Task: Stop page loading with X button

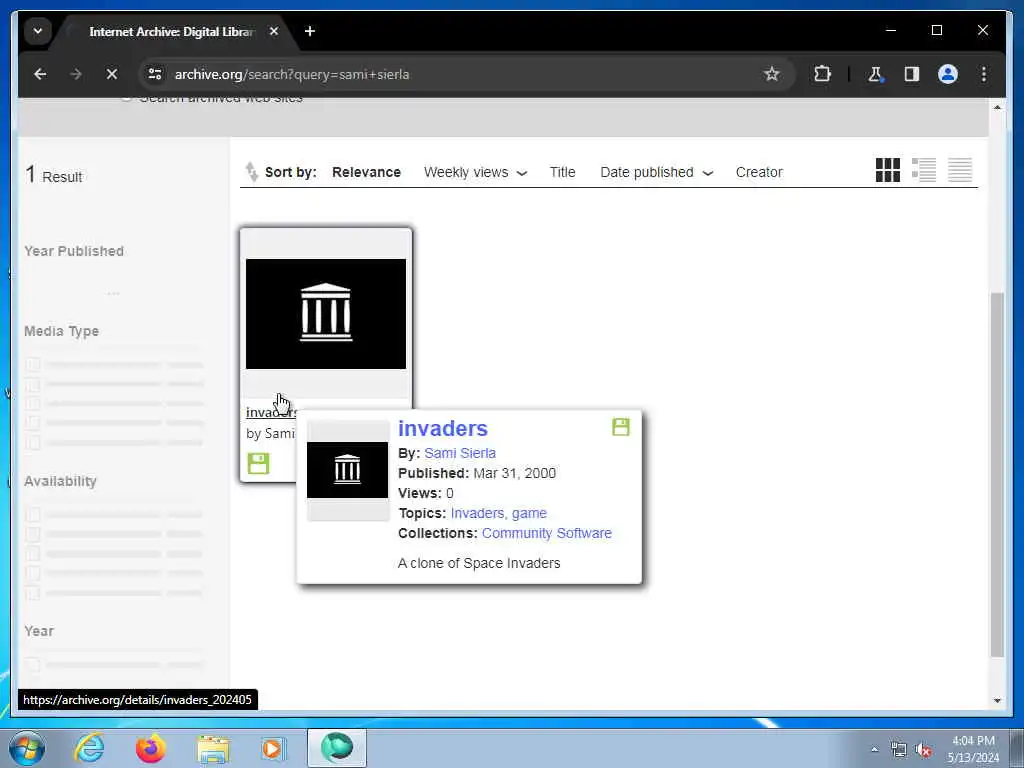Action: tap(112, 74)
